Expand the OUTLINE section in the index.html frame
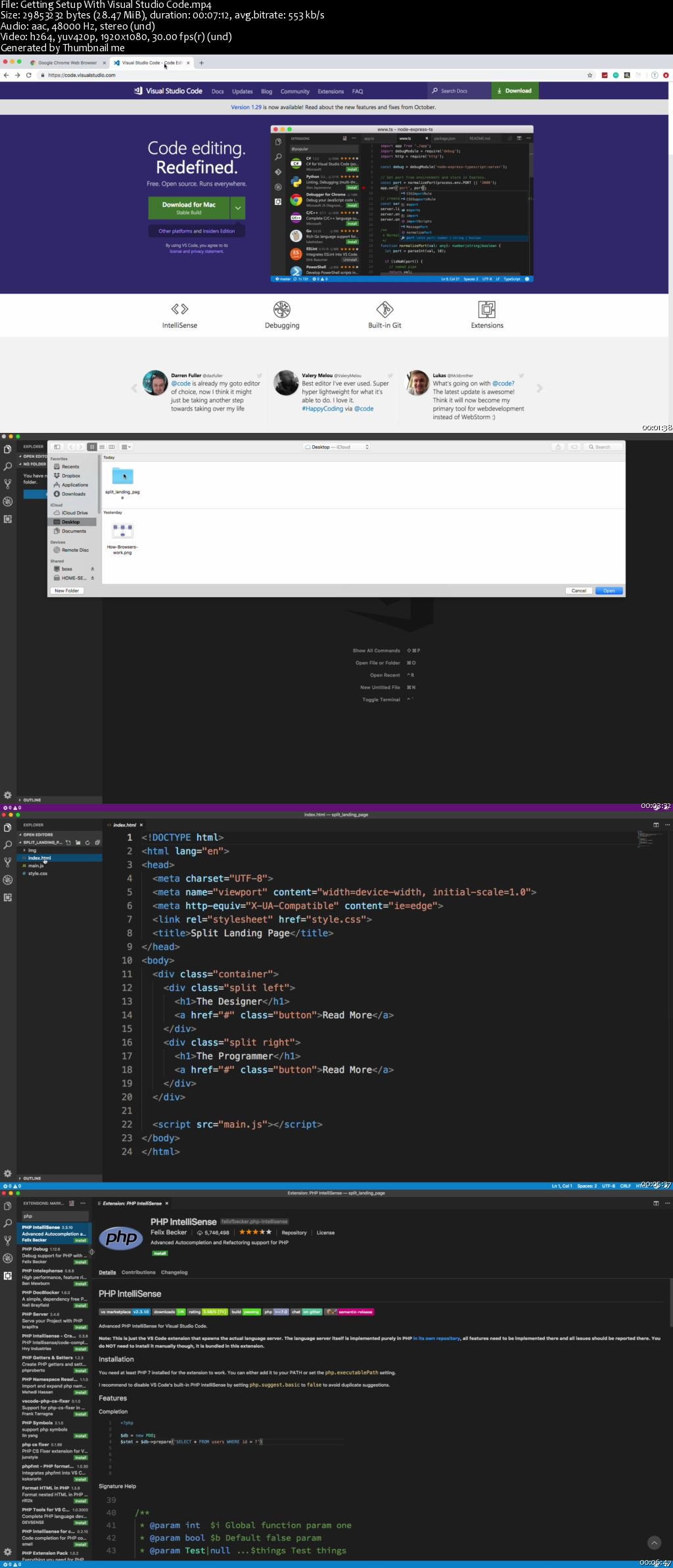The width and height of the screenshot is (673, 1568). (x=32, y=1178)
